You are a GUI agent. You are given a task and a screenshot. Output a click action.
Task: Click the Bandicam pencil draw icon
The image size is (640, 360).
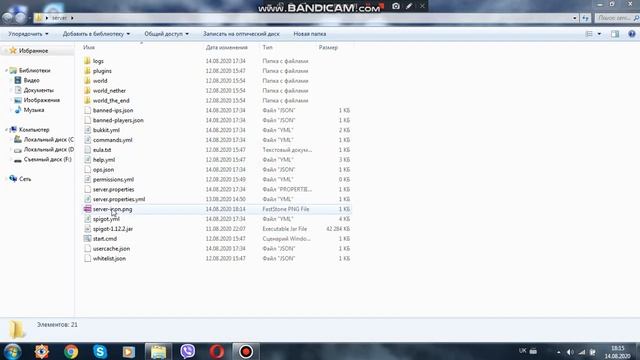(409, 6)
